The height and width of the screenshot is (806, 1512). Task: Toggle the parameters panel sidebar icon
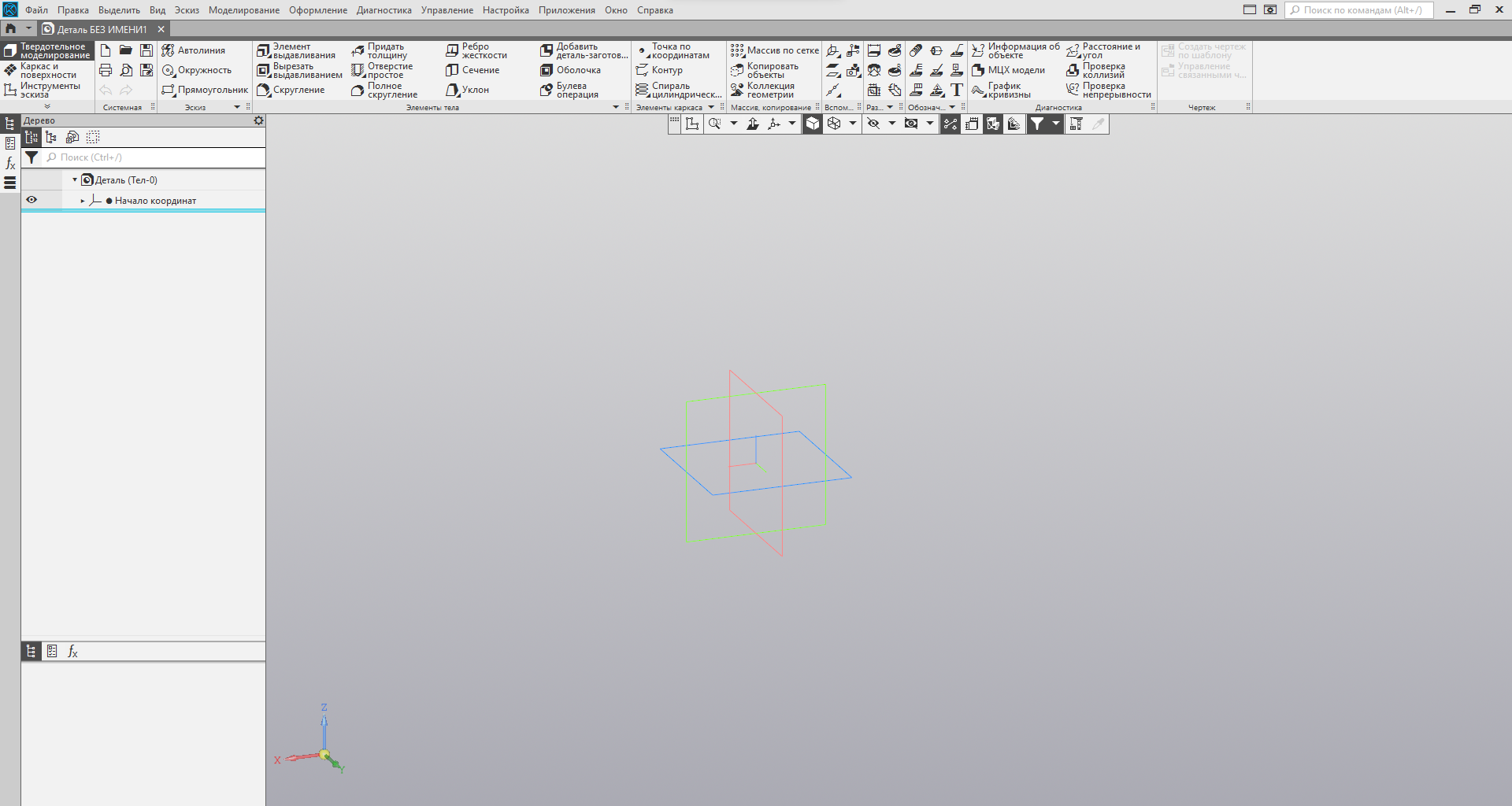point(10,143)
